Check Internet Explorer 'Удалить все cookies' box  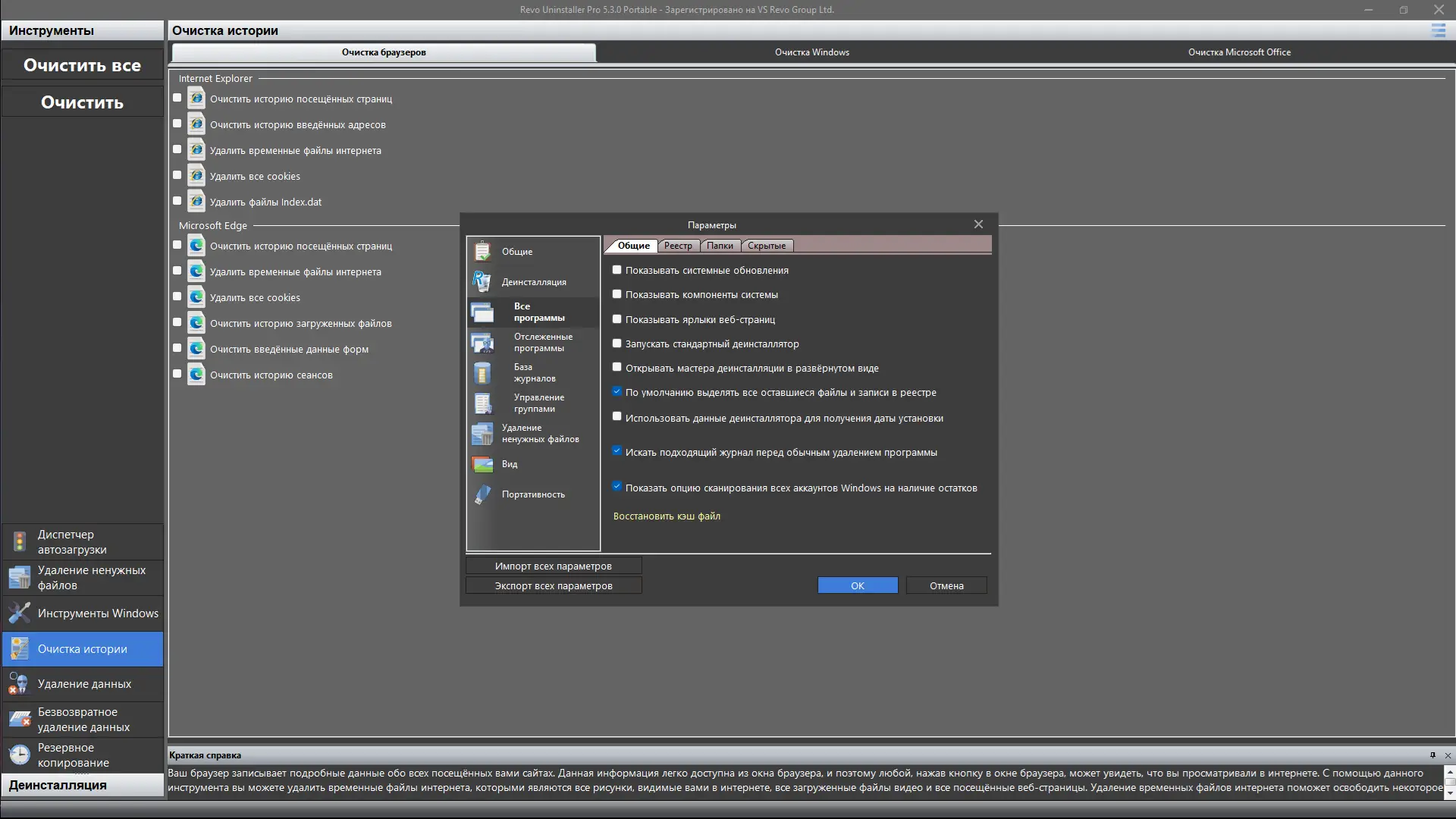point(177,175)
